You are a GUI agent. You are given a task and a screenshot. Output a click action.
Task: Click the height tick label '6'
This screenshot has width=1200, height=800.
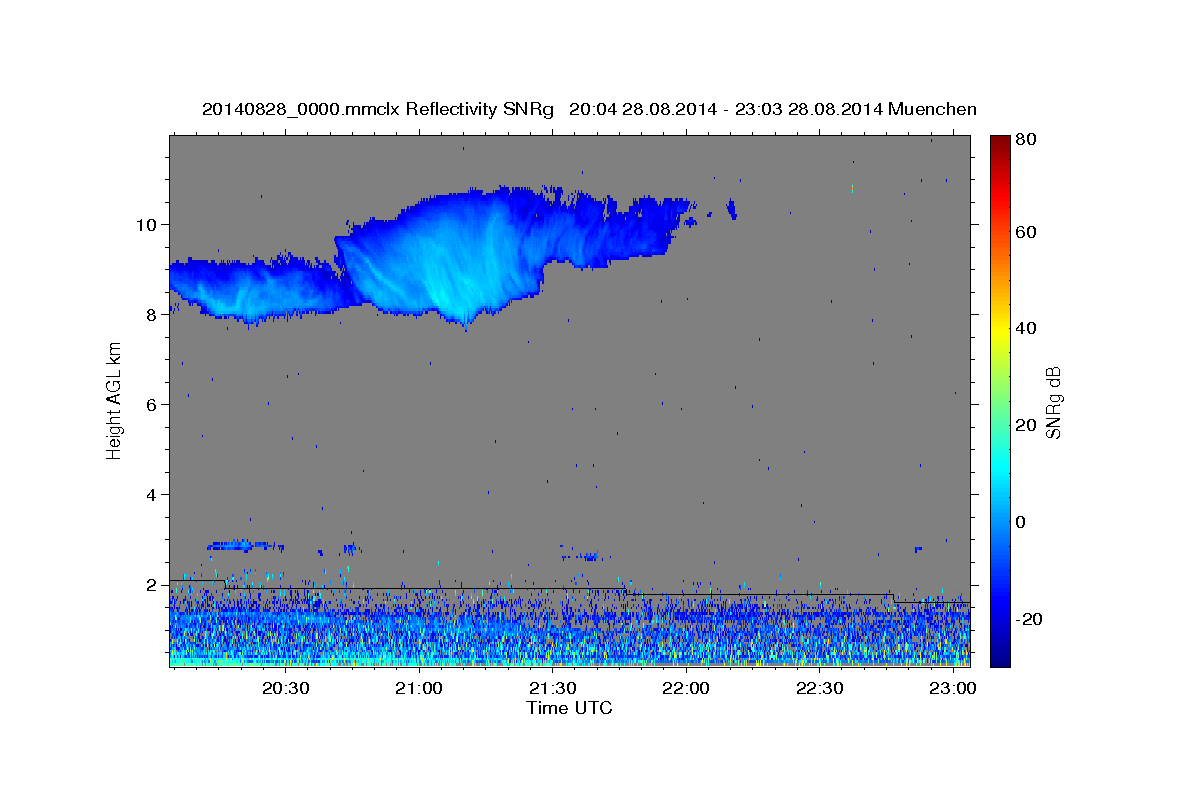[150, 404]
